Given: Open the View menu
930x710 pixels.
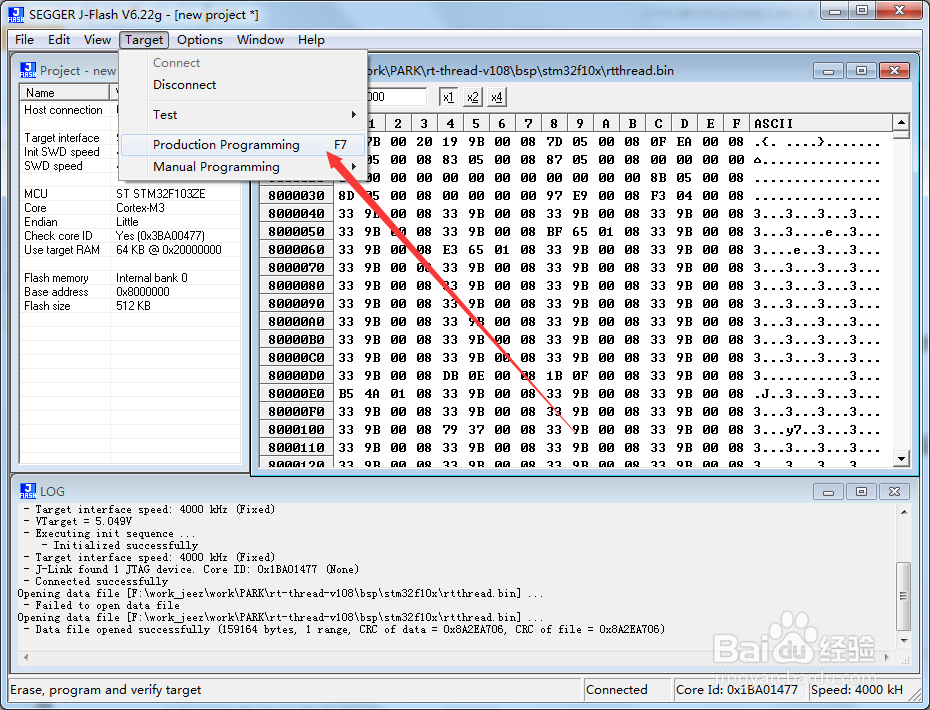Looking at the screenshot, I should coord(97,40).
